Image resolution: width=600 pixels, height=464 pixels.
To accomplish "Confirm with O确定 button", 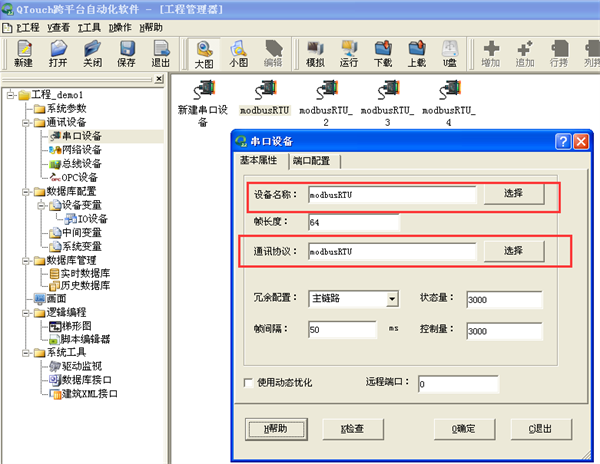I will tap(464, 429).
